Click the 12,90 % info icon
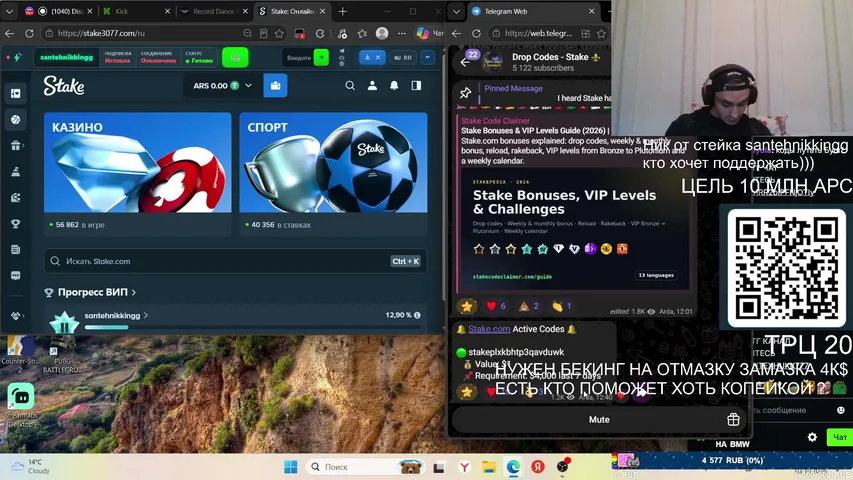The height and width of the screenshot is (480, 853). [417, 315]
